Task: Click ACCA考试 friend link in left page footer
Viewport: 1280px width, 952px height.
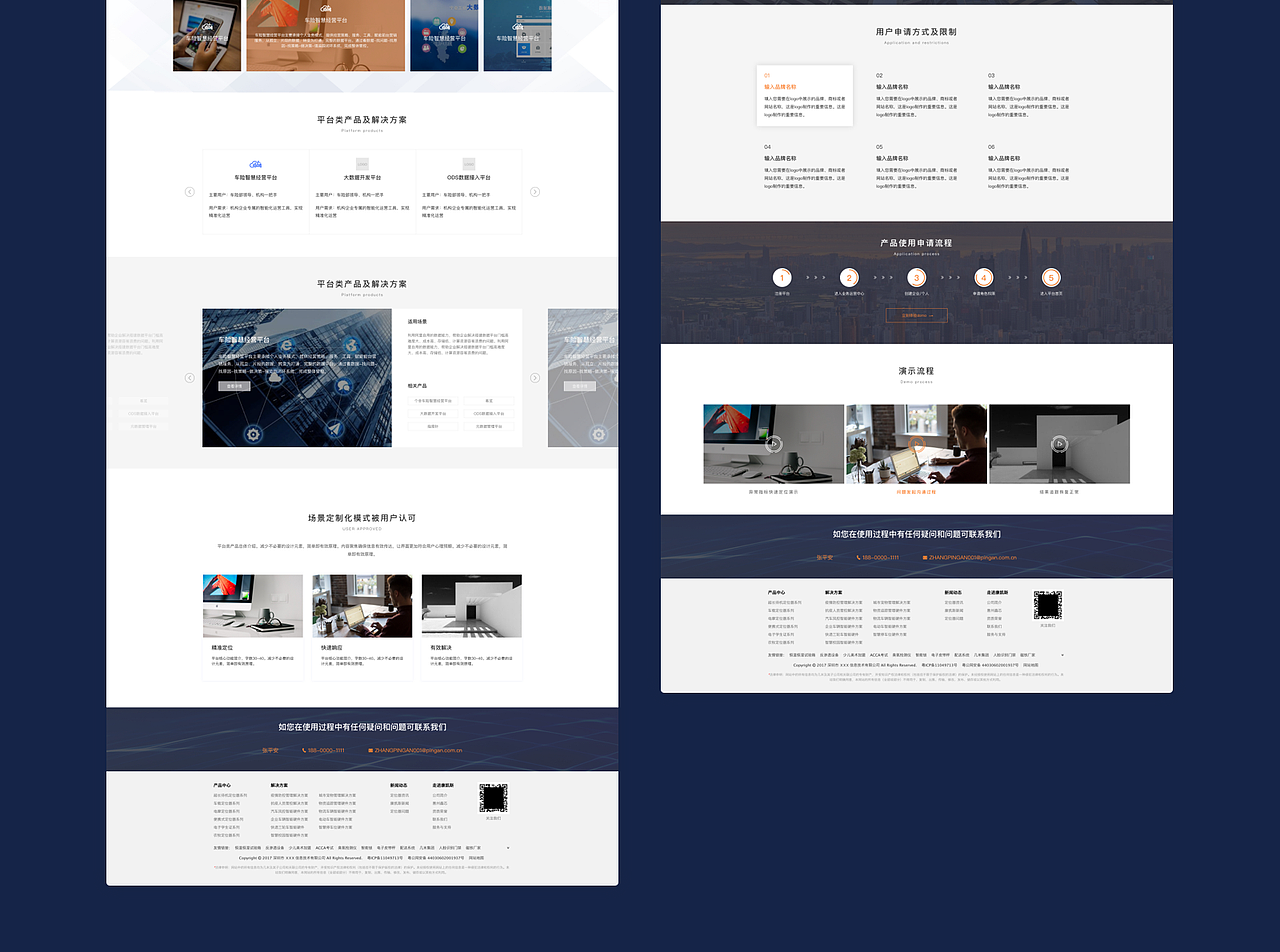Action: 325,848
